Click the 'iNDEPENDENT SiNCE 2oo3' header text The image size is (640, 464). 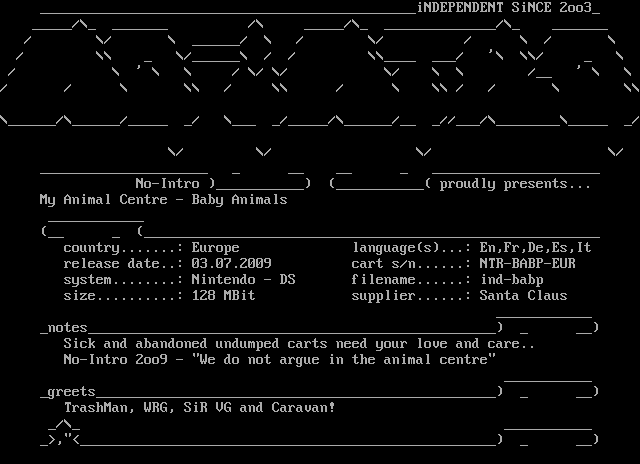tap(504, 7)
